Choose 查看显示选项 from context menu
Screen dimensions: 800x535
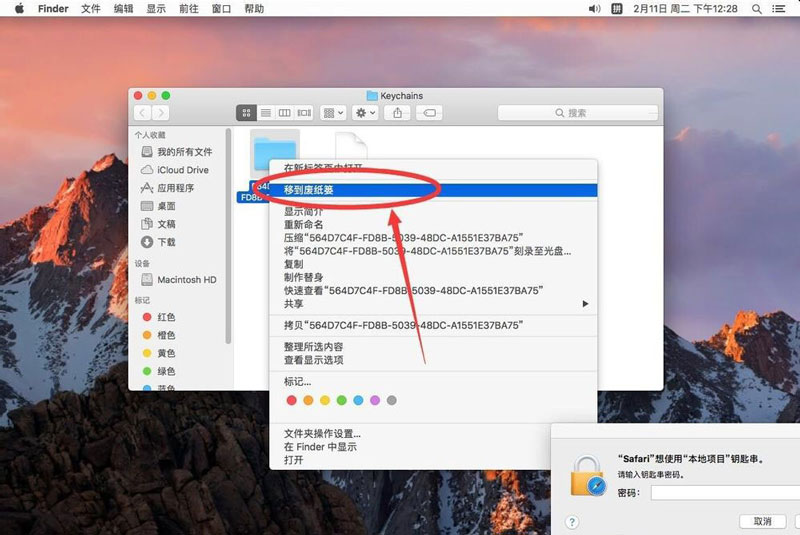click(x=433, y=360)
